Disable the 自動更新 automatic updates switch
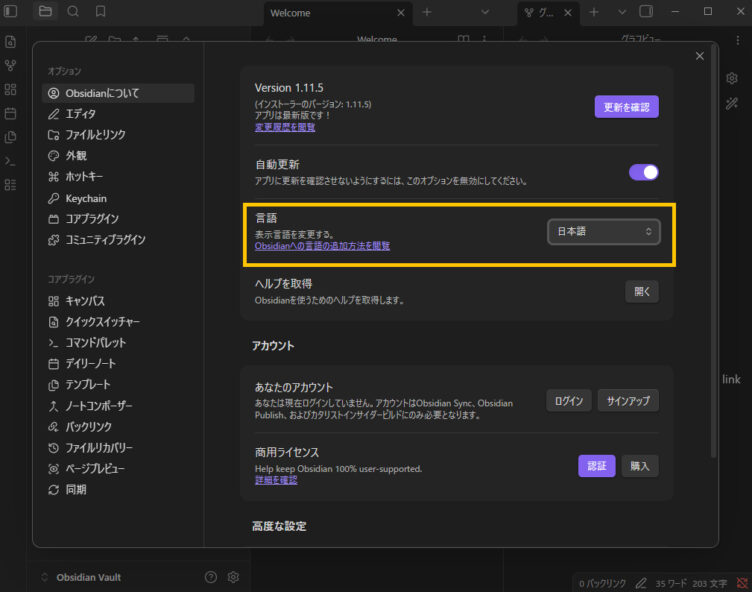 643,172
